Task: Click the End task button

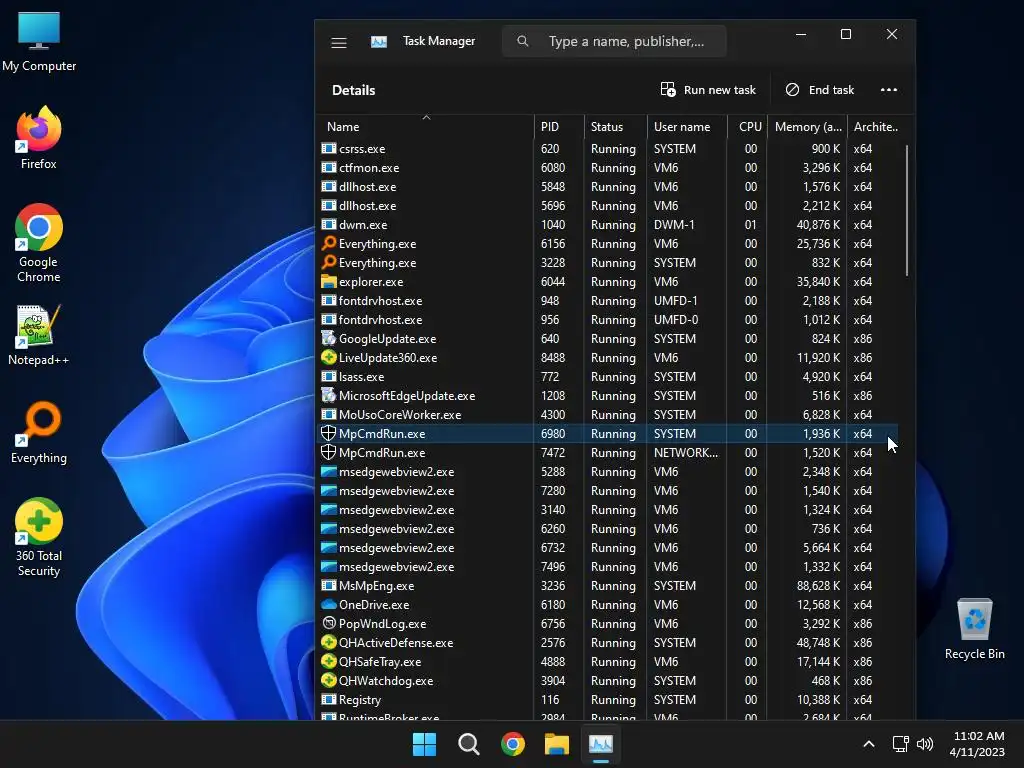Action: tap(819, 90)
